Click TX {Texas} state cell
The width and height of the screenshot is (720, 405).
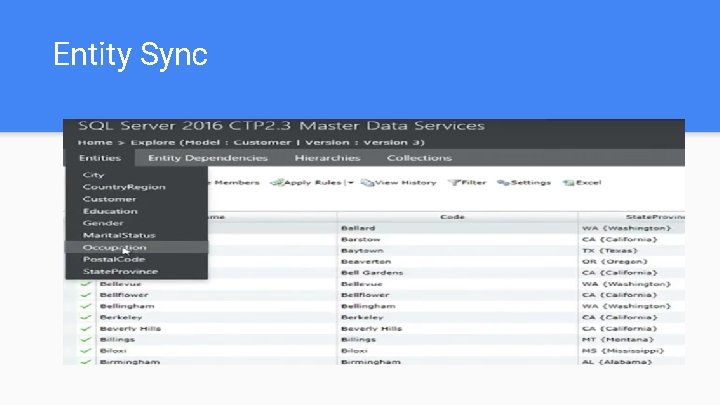(610, 251)
